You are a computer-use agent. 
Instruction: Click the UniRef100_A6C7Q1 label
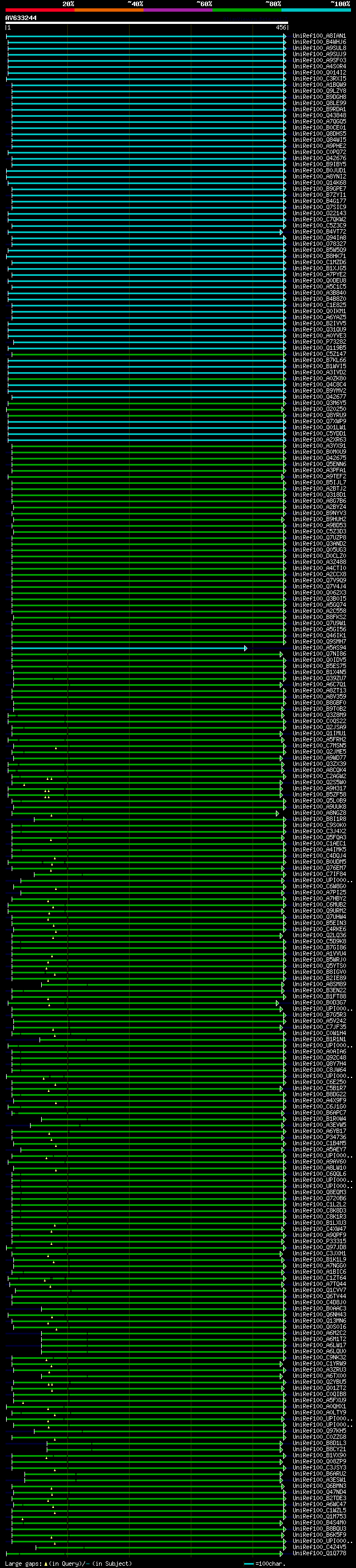click(319, 685)
